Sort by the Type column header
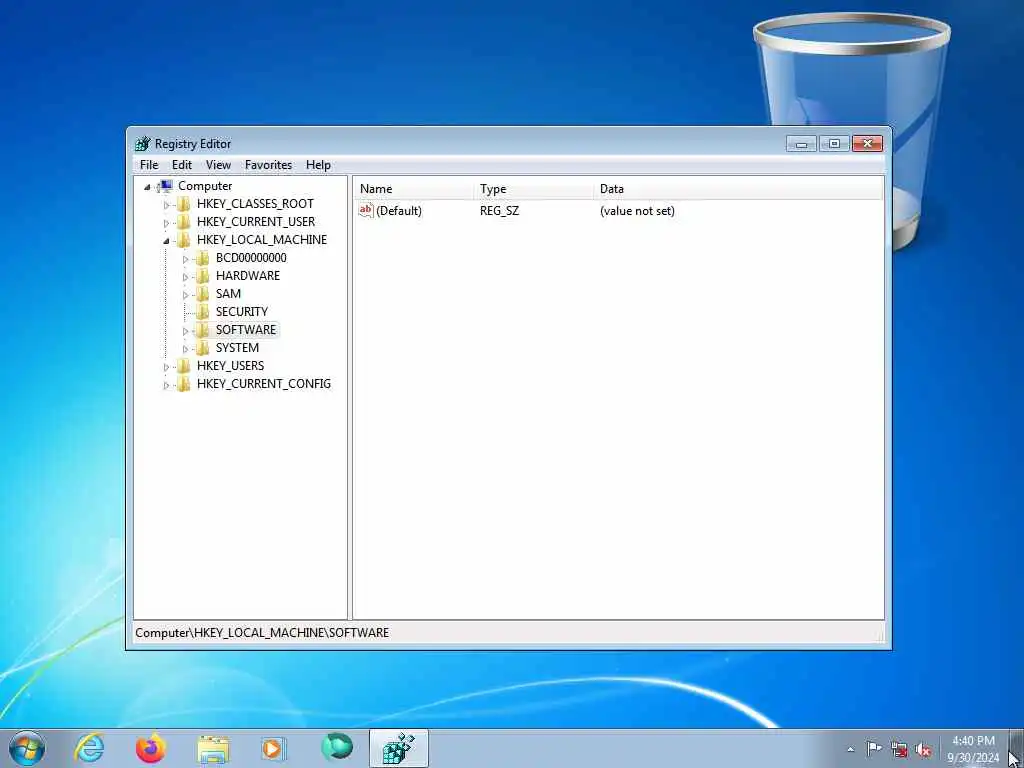Screen dimensions: 1024x768 coord(534,189)
